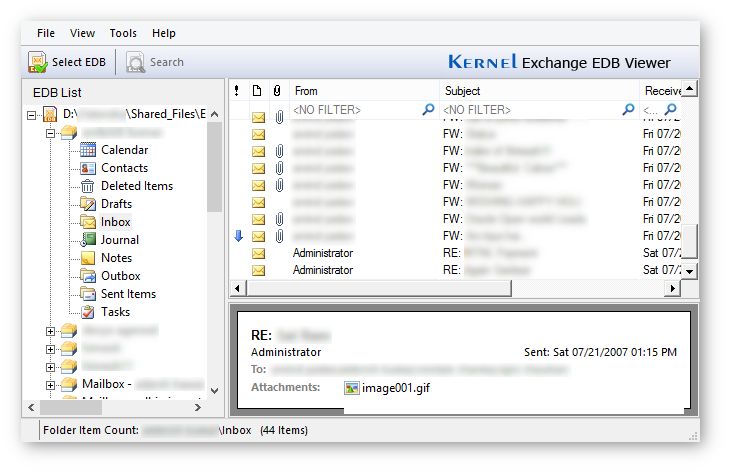The width and height of the screenshot is (729, 471).
Task: Open the Outbox folder
Action: pyautogui.click(x=121, y=276)
